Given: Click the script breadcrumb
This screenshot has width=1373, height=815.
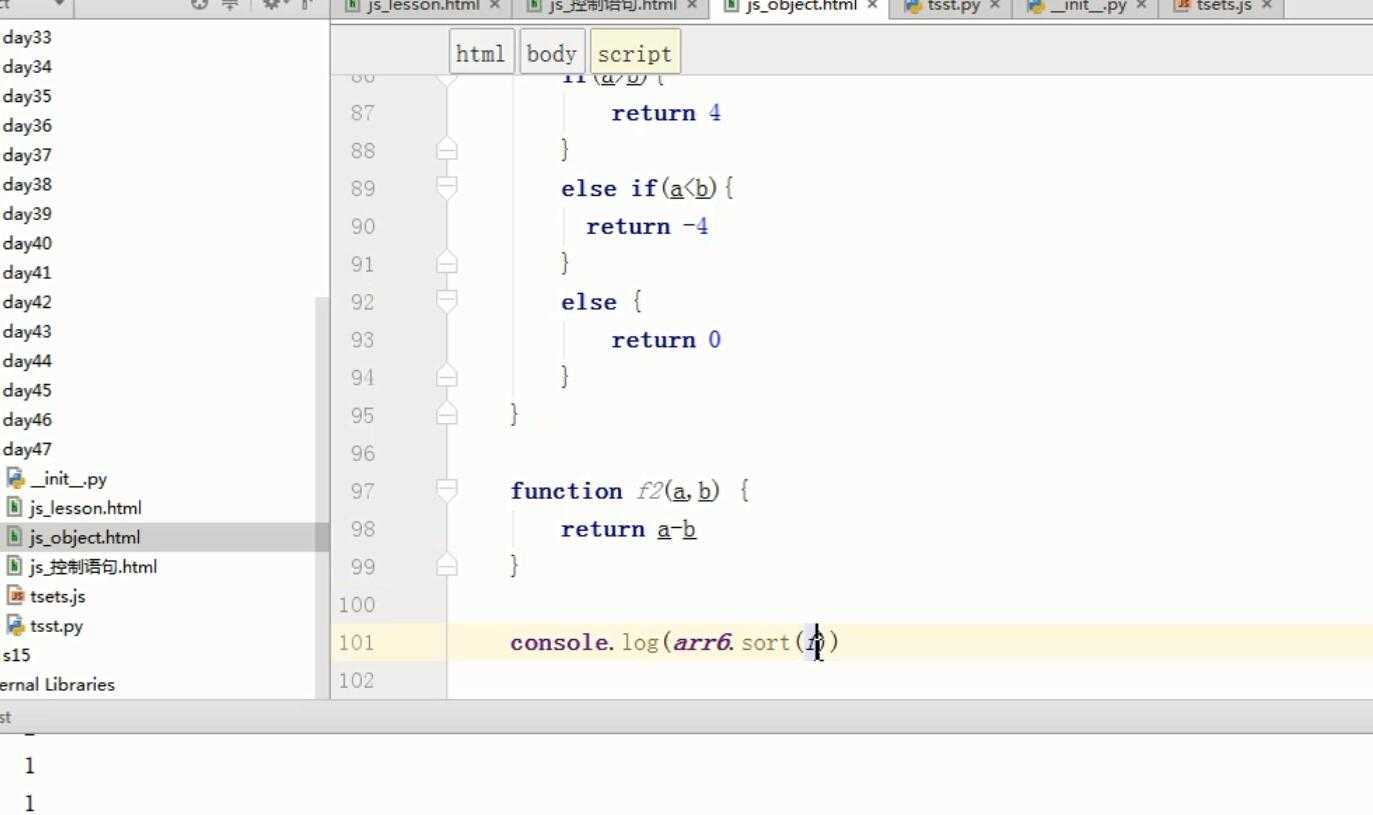Looking at the screenshot, I should pos(635,53).
